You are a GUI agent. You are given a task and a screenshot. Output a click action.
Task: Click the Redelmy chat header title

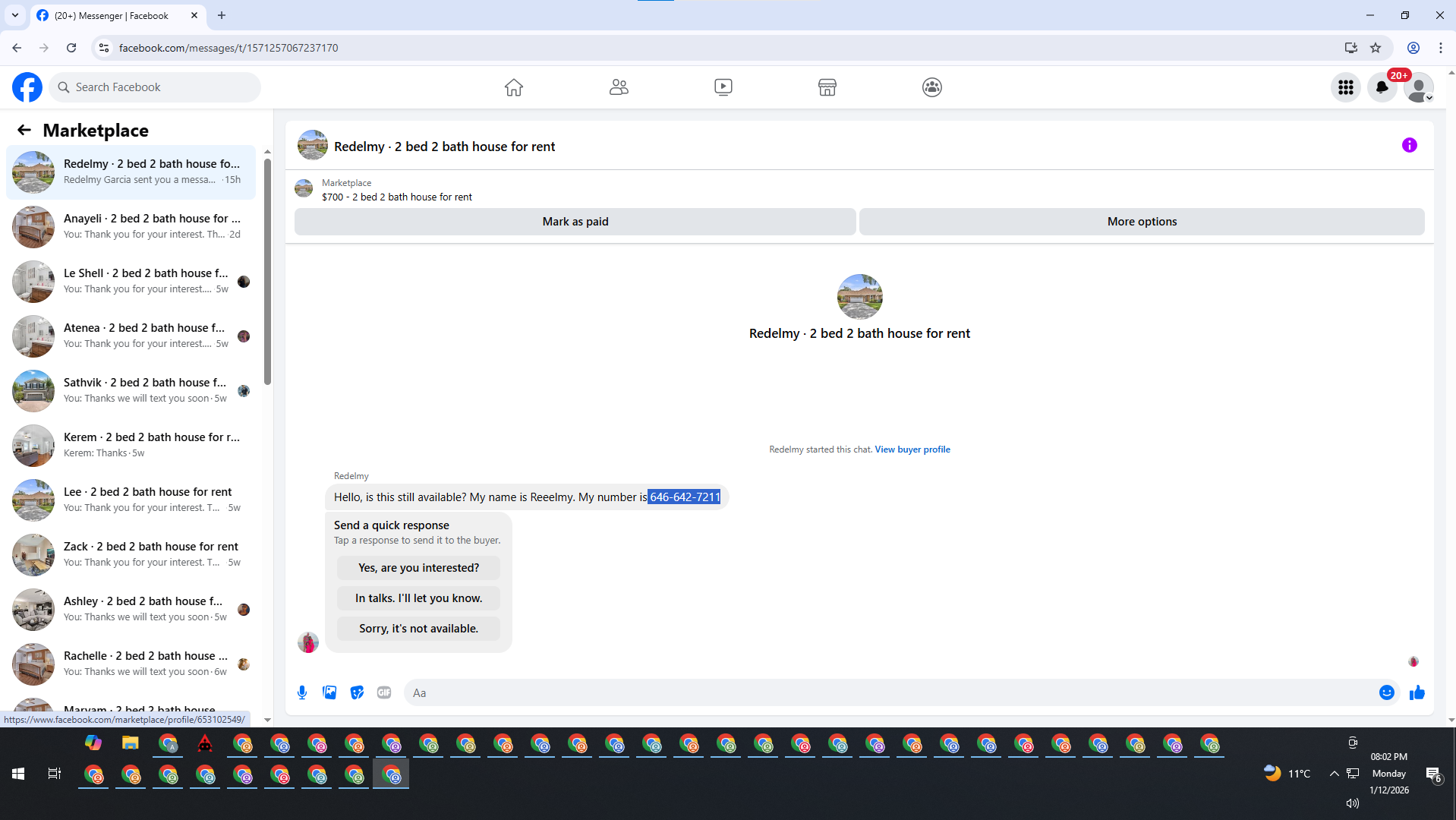pos(444,147)
